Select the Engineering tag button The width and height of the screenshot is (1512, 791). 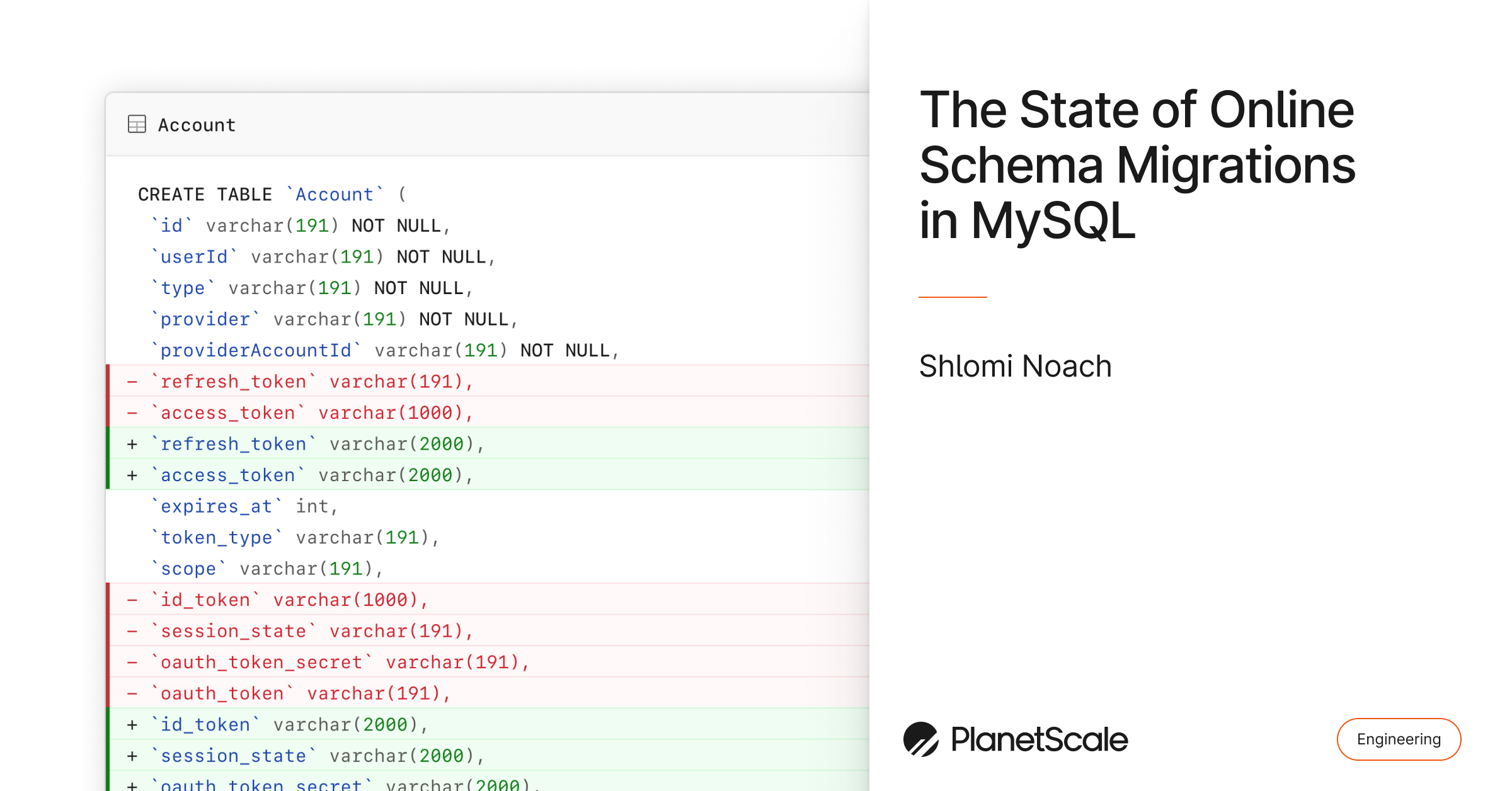click(1399, 739)
